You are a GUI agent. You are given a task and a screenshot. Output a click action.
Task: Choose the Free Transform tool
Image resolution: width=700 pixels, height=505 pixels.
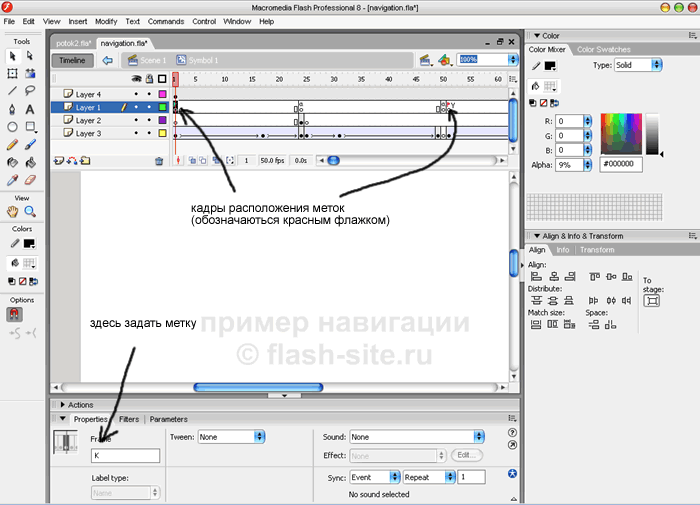tap(12, 74)
